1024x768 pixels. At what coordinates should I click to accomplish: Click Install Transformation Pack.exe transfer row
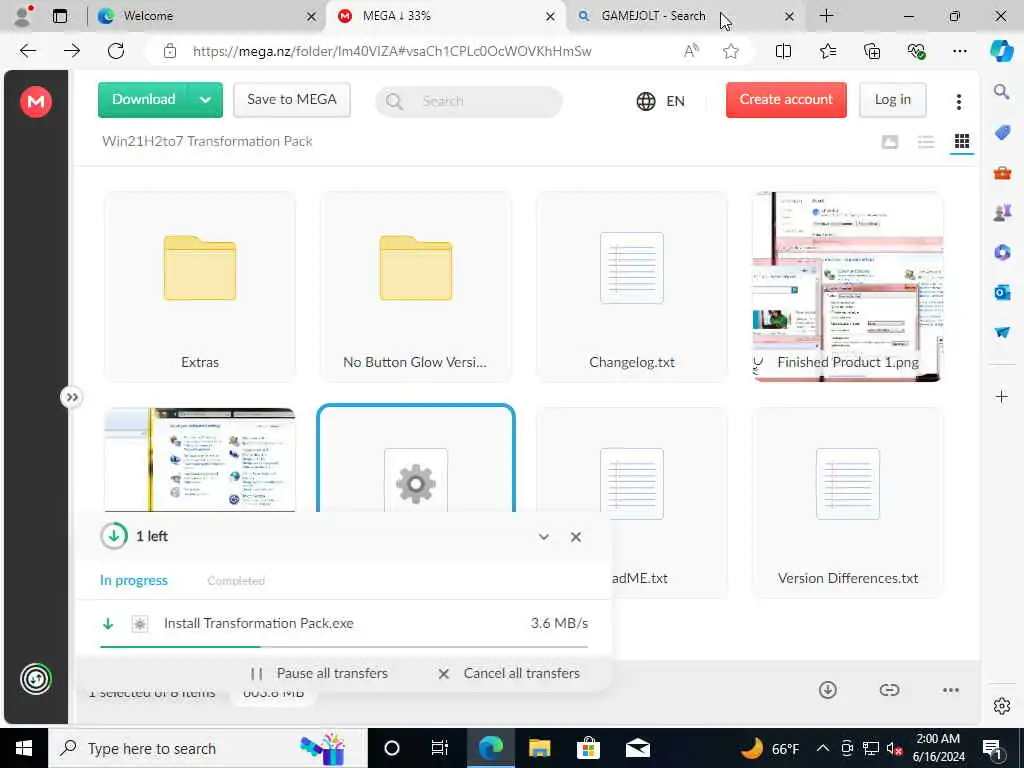coord(344,624)
